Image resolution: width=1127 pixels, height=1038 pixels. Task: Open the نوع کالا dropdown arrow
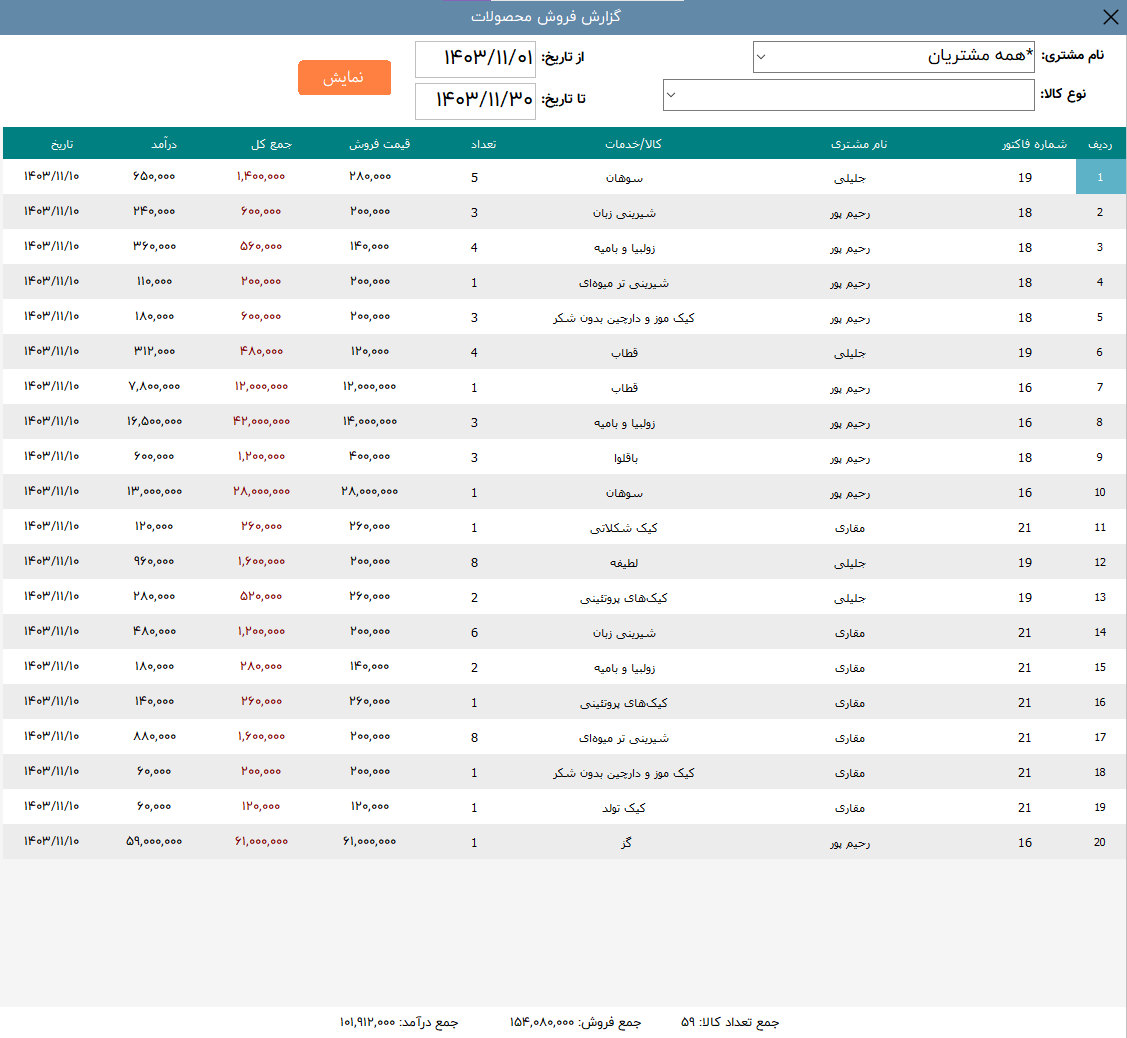[671, 95]
